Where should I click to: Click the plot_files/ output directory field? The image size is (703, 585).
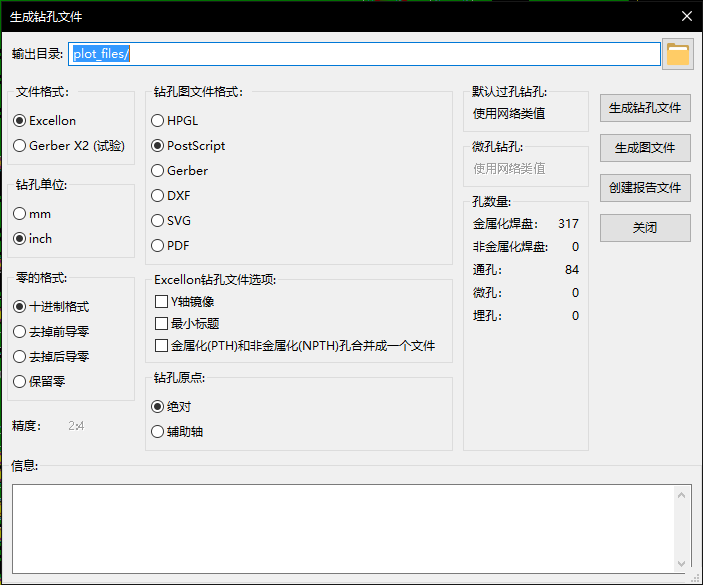coord(364,54)
